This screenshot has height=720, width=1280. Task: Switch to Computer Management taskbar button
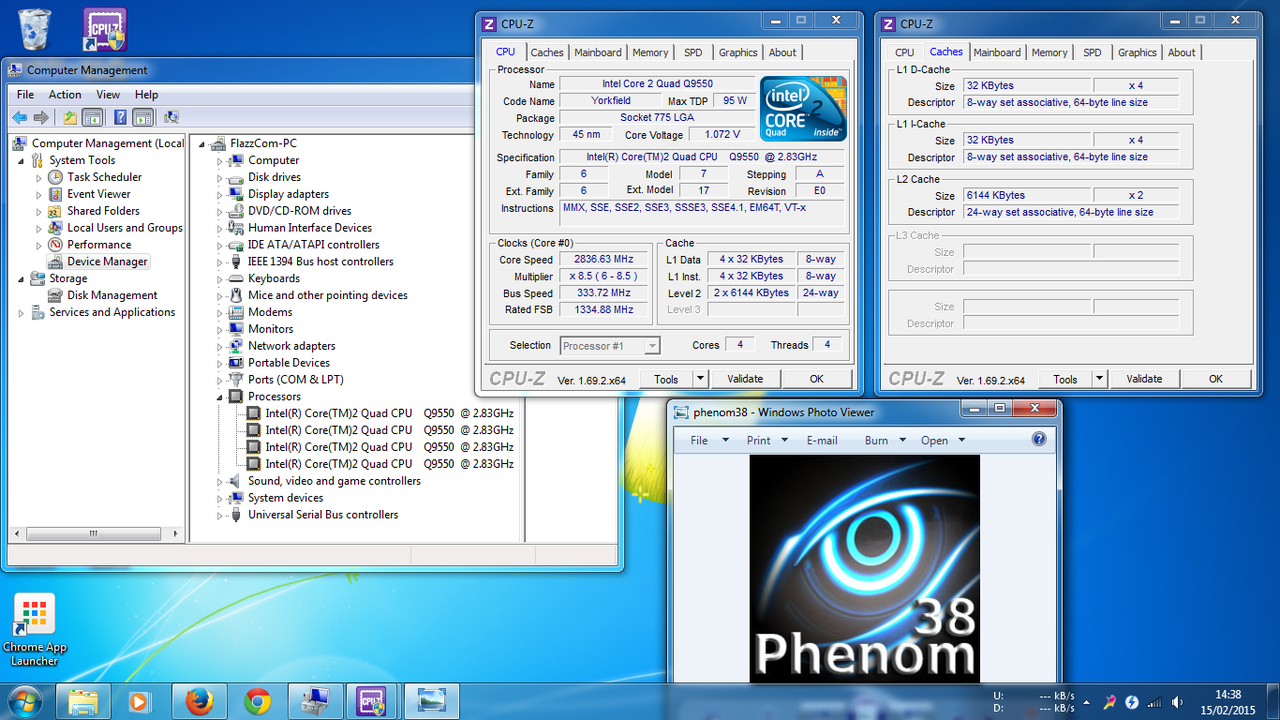(315, 702)
